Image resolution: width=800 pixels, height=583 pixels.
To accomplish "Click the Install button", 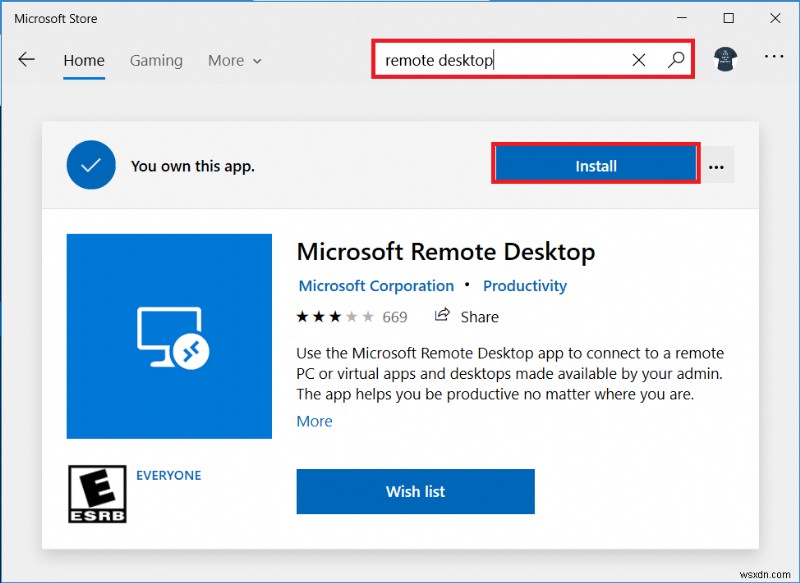I will [595, 165].
